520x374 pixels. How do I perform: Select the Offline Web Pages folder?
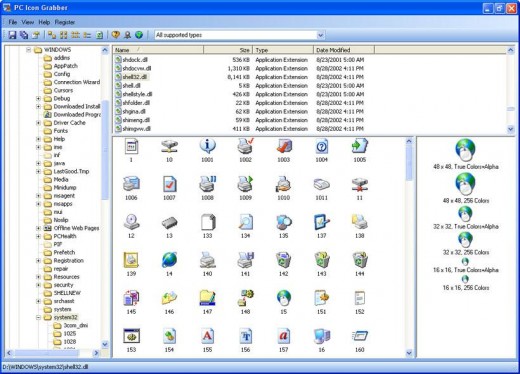(x=76, y=228)
